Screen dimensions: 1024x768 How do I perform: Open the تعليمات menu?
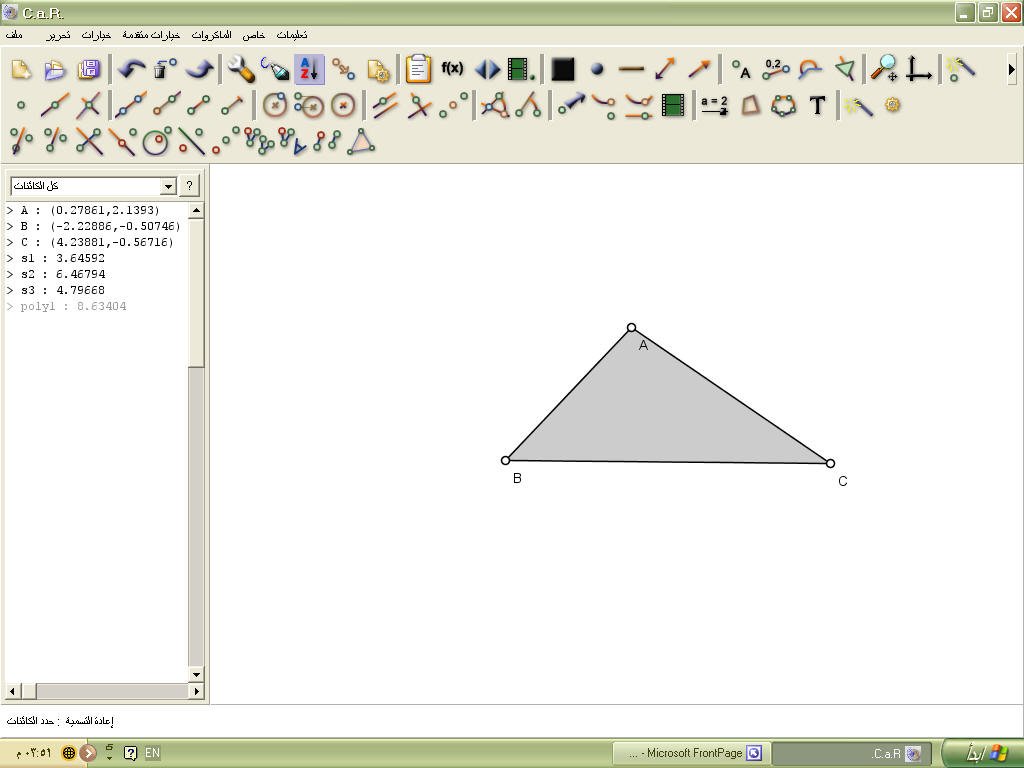292,35
